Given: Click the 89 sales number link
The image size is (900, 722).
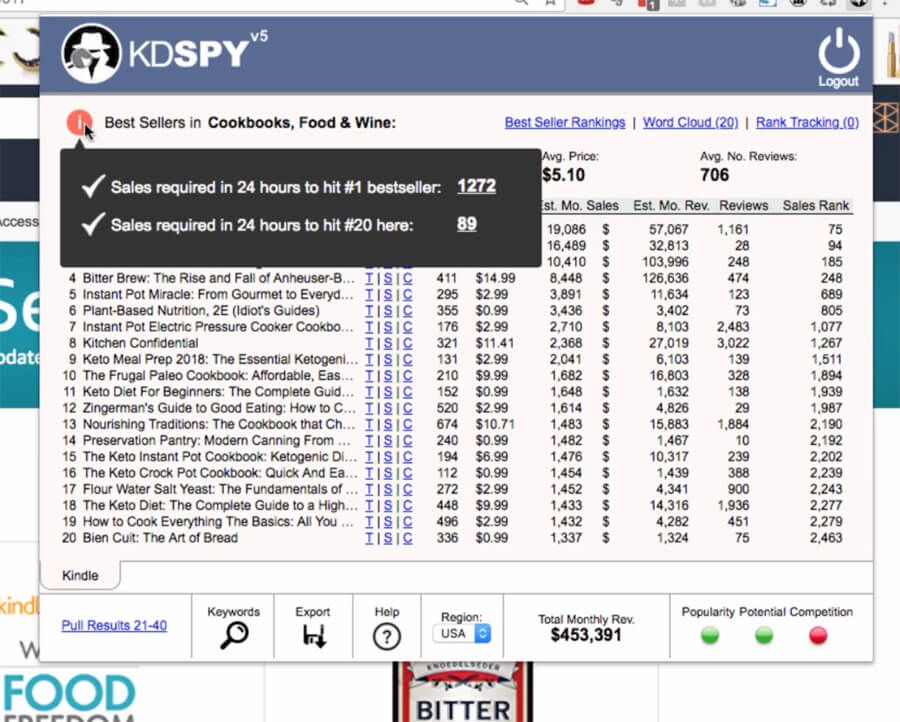Looking at the screenshot, I should 467,224.
